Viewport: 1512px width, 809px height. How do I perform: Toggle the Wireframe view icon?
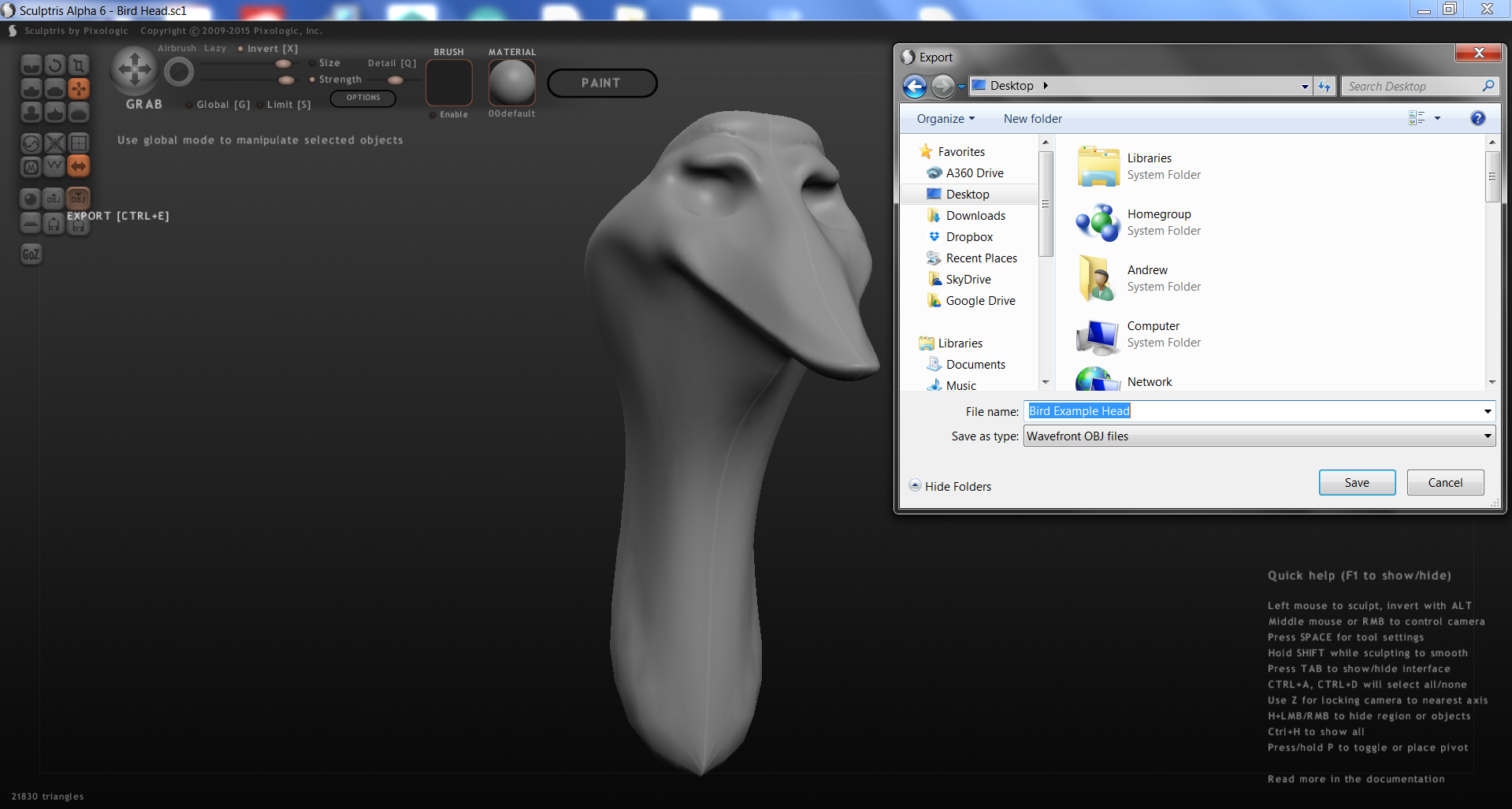pyautogui.click(x=55, y=166)
